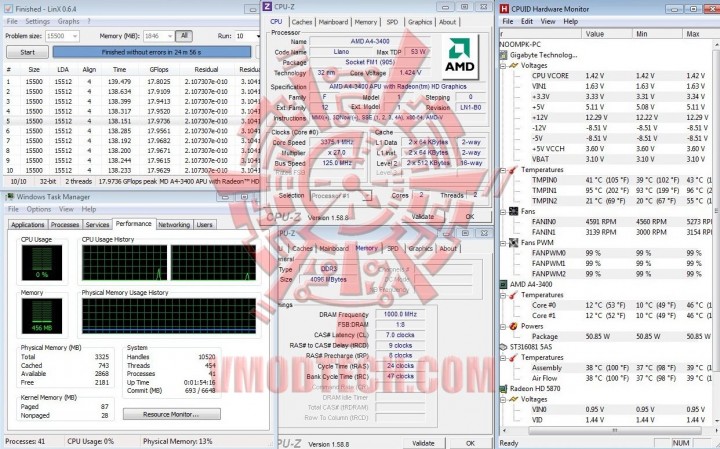Select the CPU VCORE row in Hardware Monitor

tap(605, 76)
